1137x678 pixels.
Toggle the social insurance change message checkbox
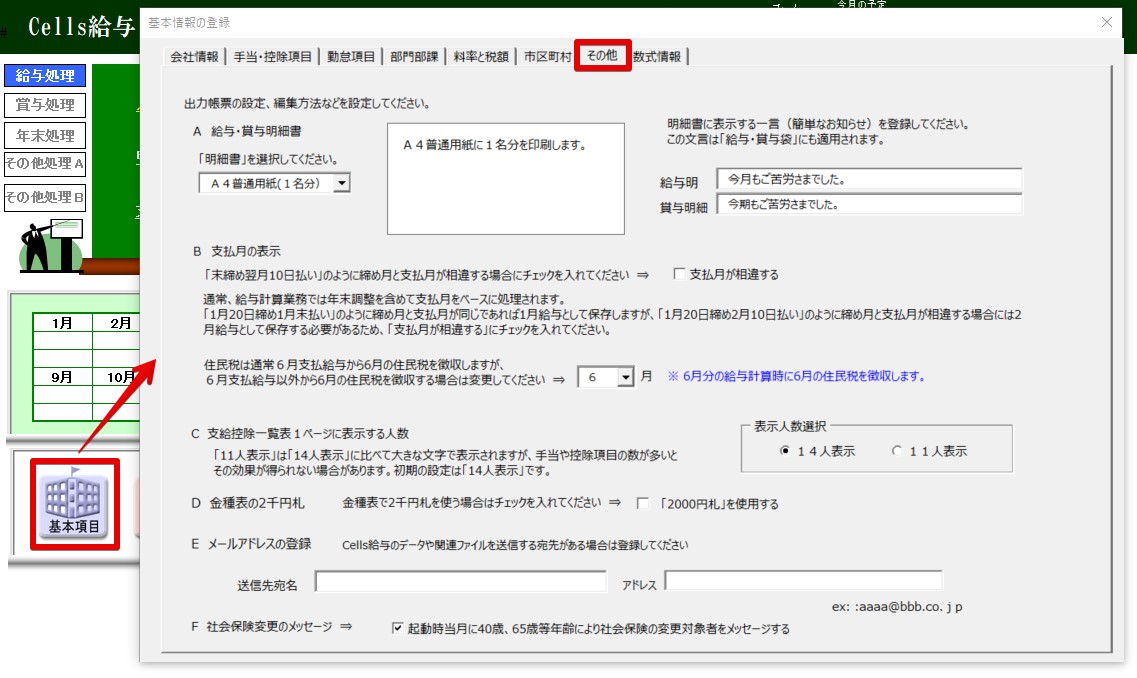click(398, 629)
